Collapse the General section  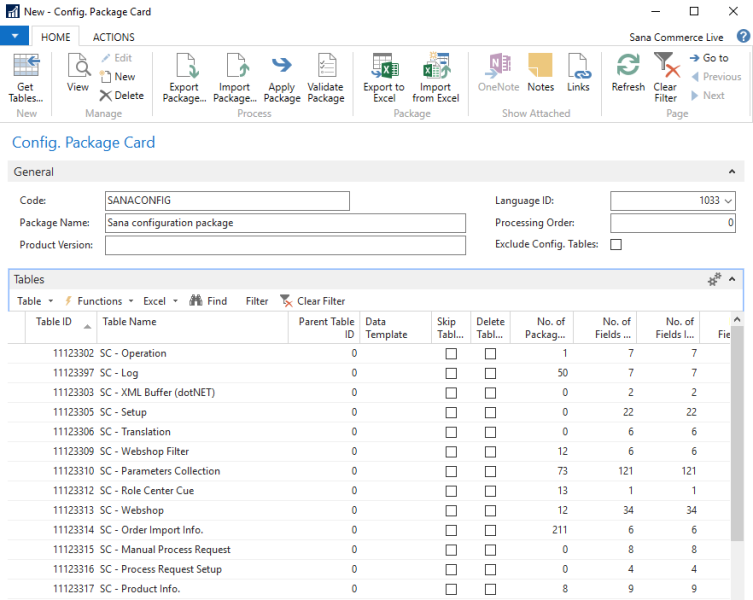(x=732, y=171)
